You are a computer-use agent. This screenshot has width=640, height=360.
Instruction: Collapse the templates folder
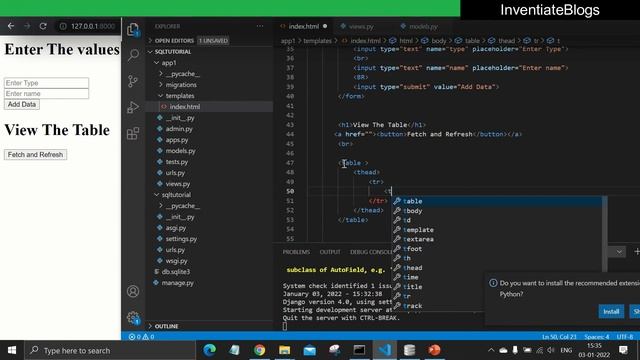click(180, 96)
